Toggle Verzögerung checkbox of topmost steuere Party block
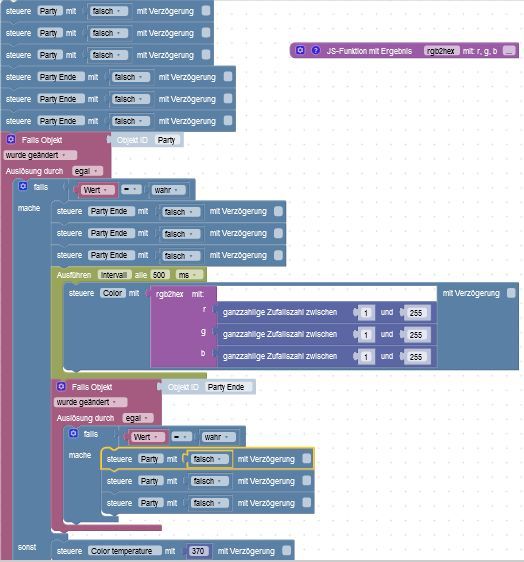 coord(206,11)
